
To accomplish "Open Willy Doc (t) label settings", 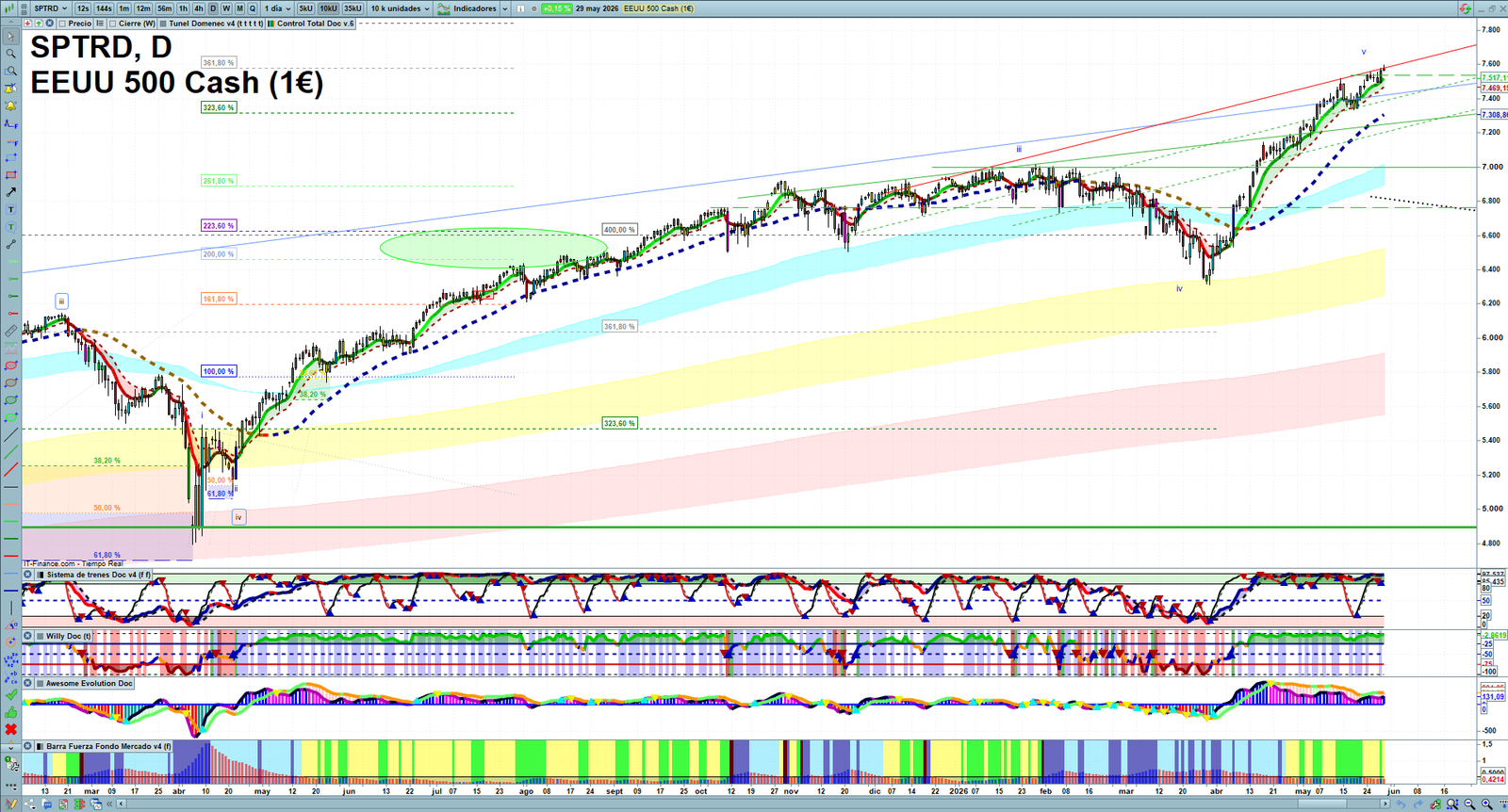I will (69, 636).
